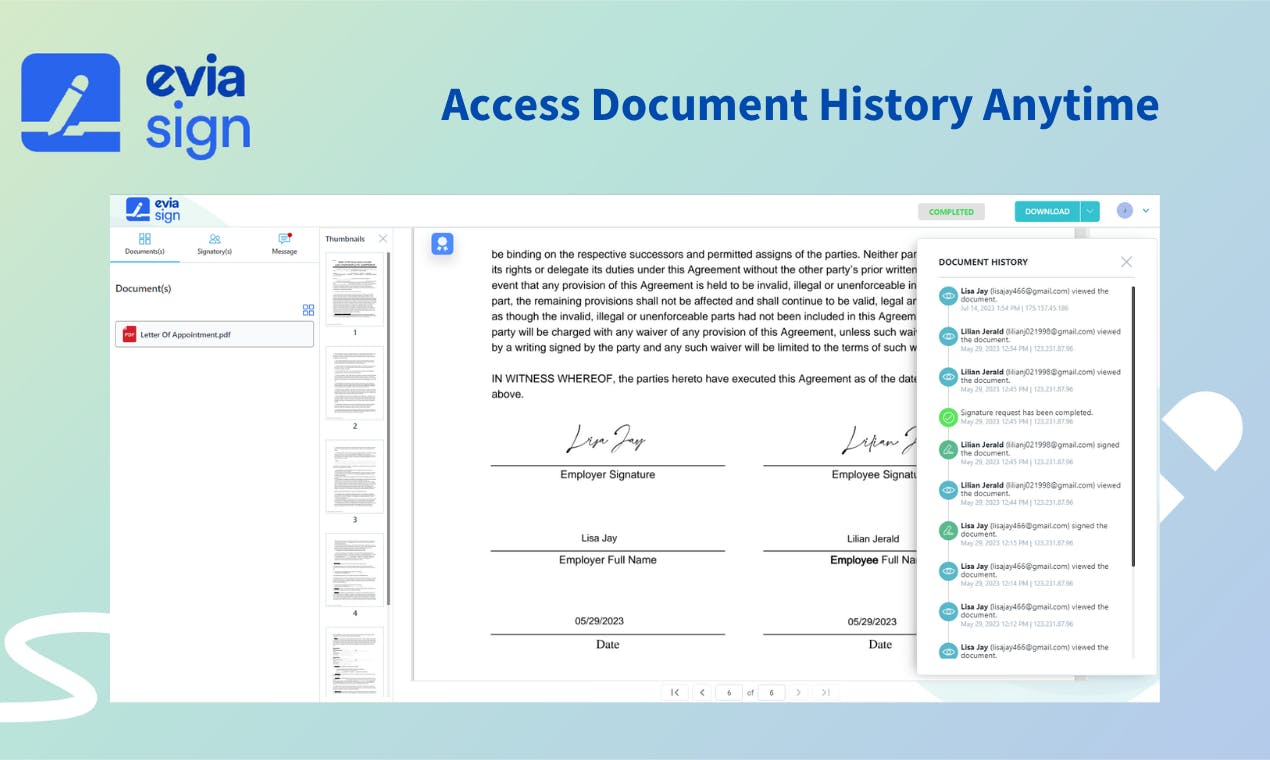This screenshot has height=760, width=1270.
Task: Click the DOWNLOAD button
Action: [x=1047, y=211]
